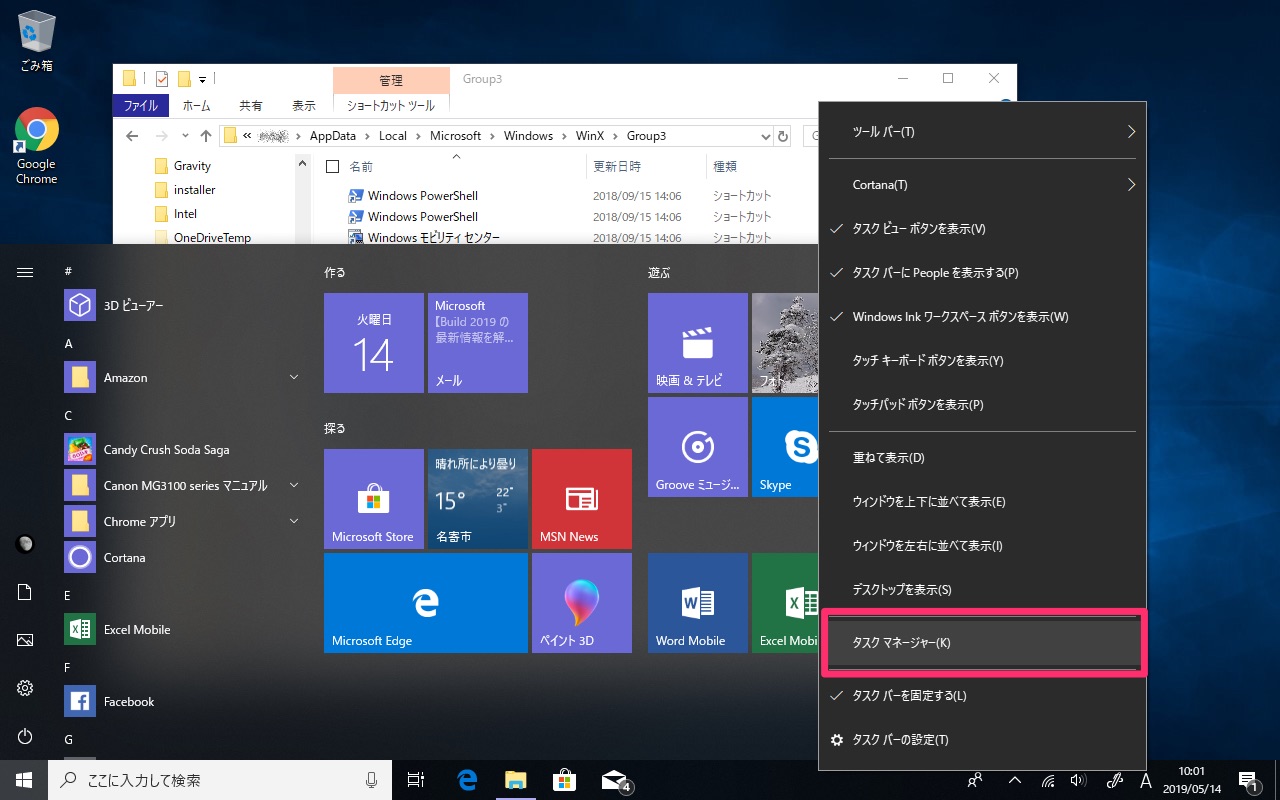Image resolution: width=1280 pixels, height=800 pixels.
Task: Open the Microsoft Edge tile
Action: tap(426, 603)
